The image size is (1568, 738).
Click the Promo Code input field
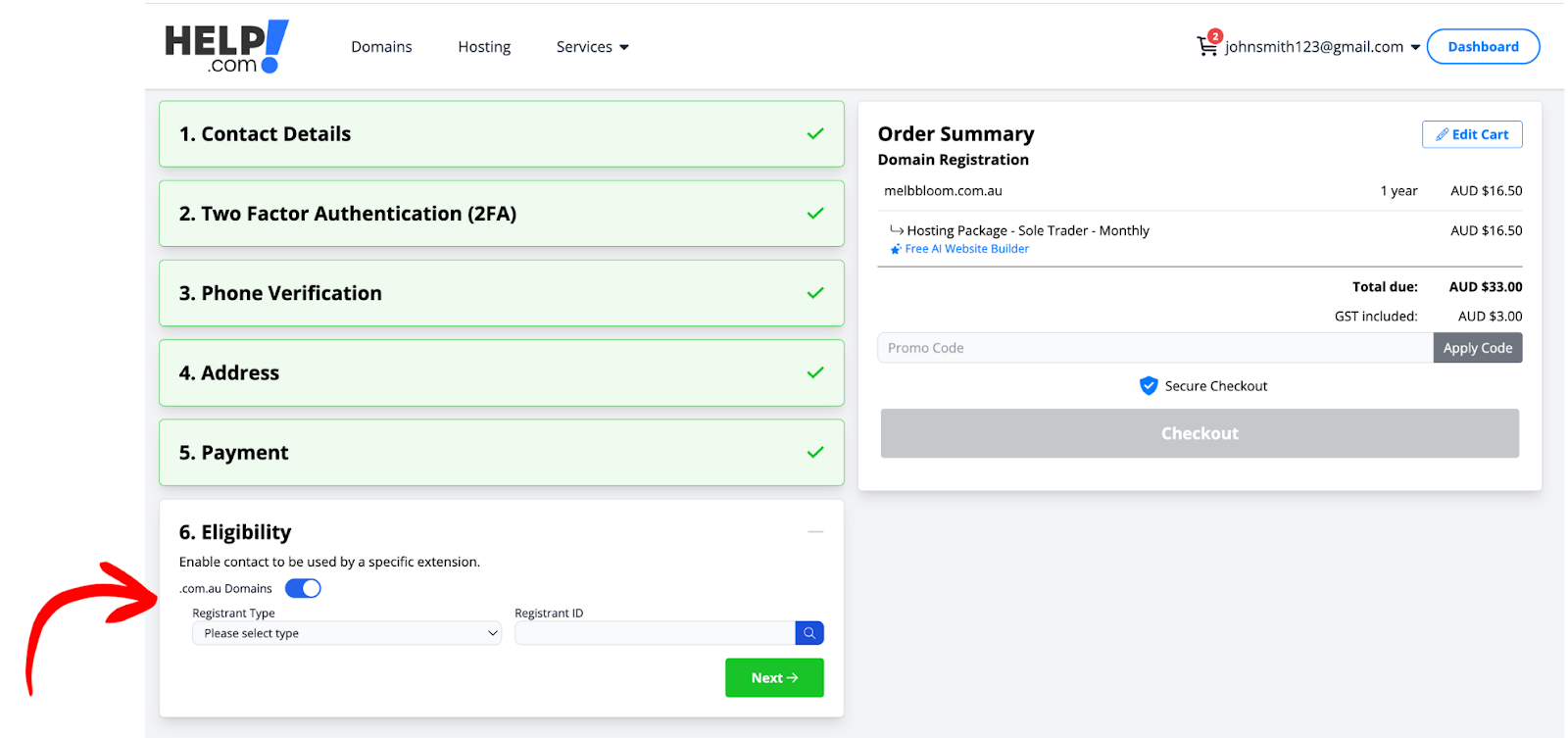[x=1154, y=348]
